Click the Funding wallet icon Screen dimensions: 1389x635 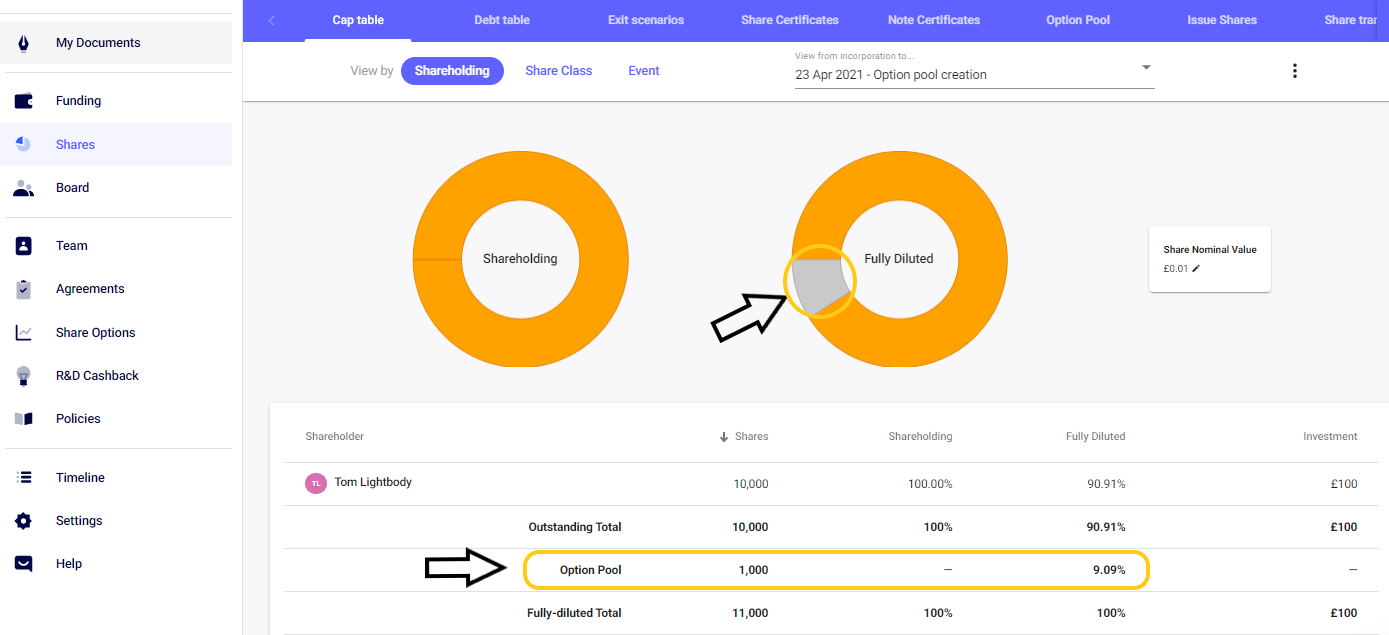(x=23, y=101)
